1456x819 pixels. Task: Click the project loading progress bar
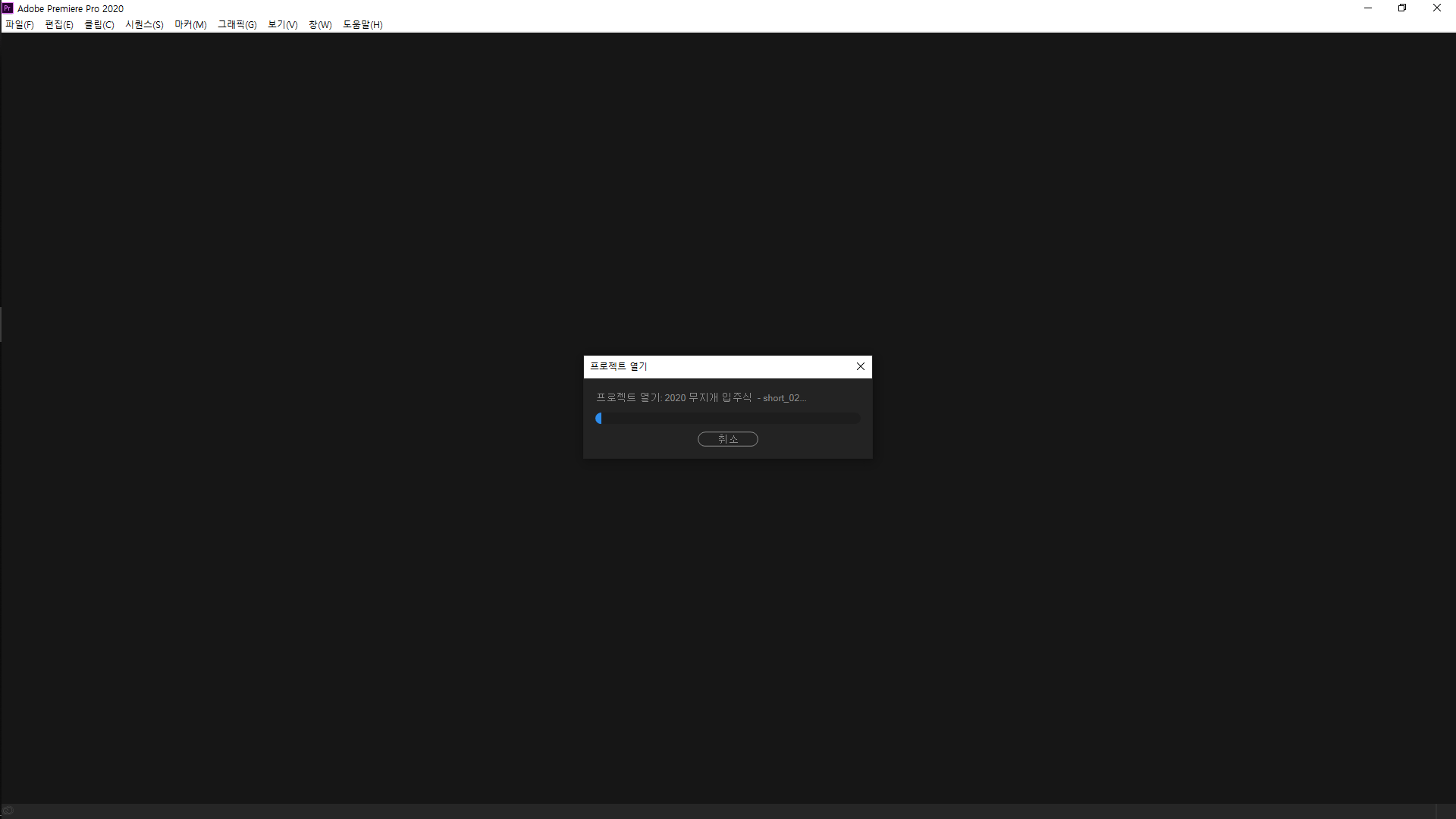[727, 418]
